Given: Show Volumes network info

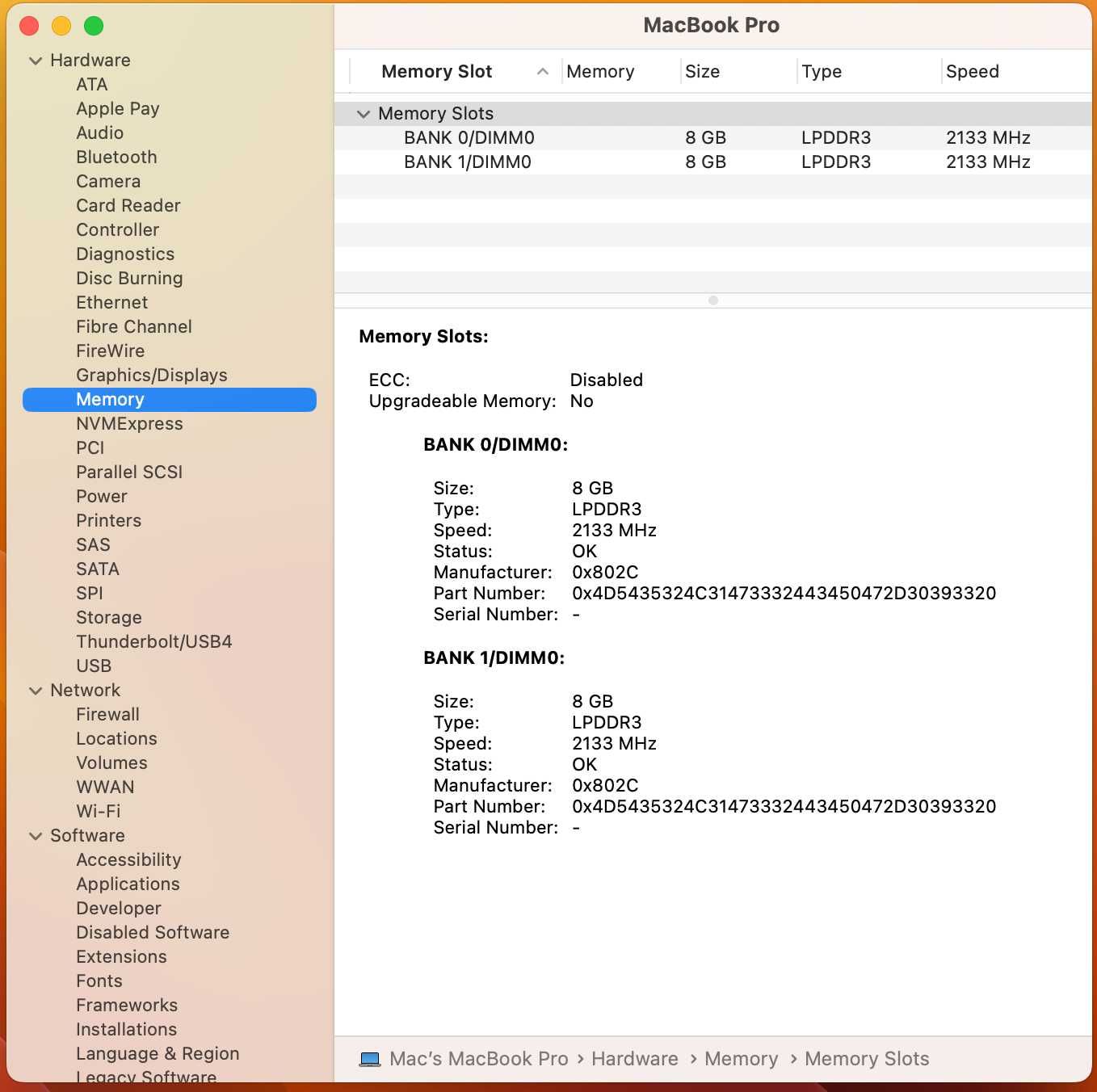Looking at the screenshot, I should point(112,763).
